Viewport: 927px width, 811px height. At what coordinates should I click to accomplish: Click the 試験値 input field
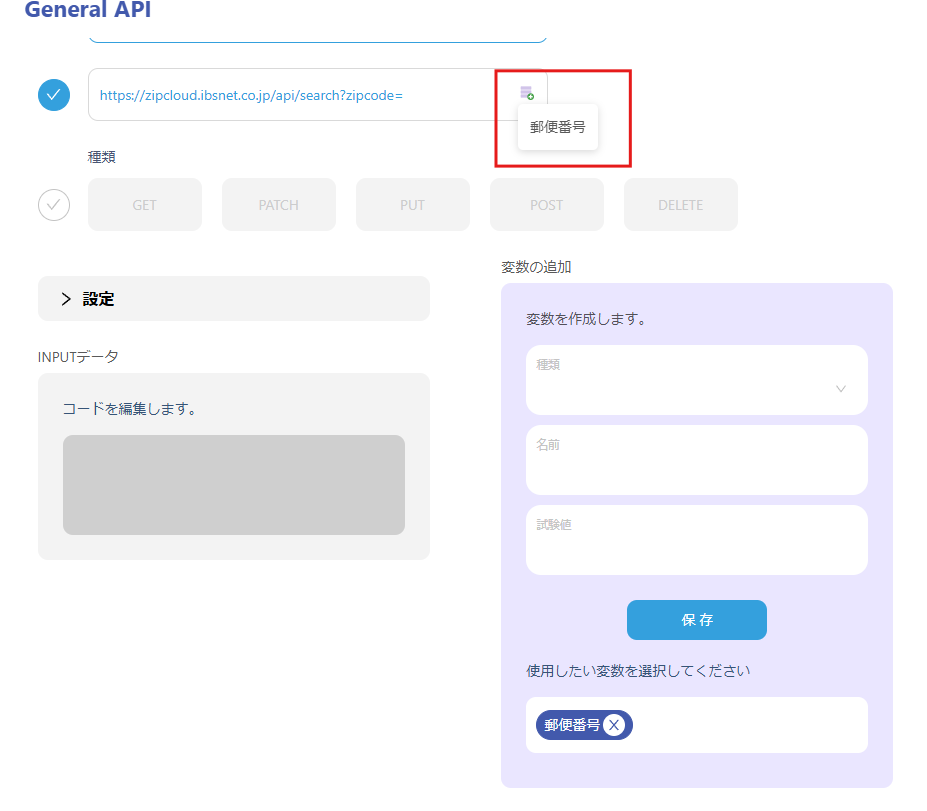[x=696, y=540]
